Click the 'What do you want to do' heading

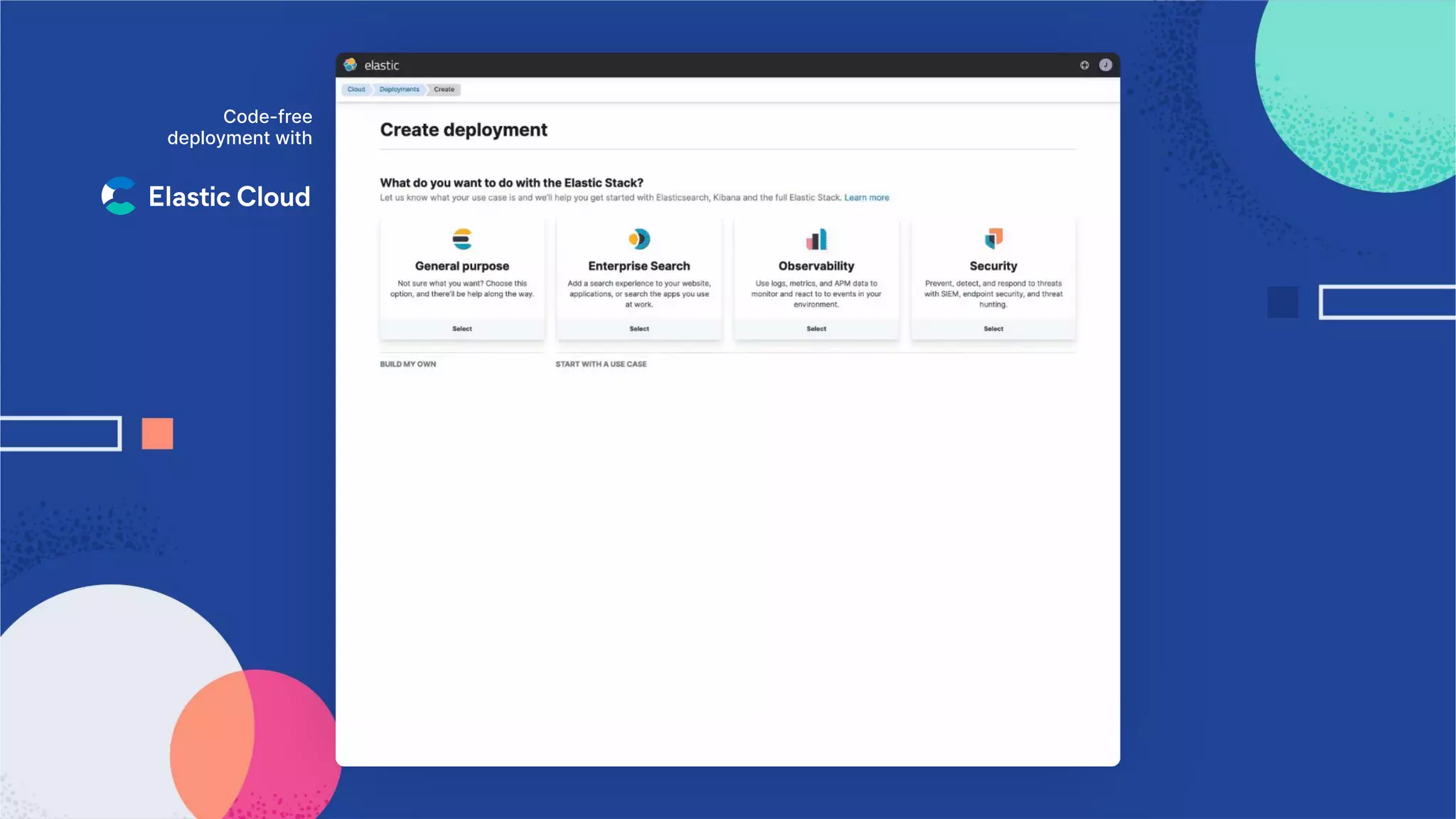(x=511, y=183)
